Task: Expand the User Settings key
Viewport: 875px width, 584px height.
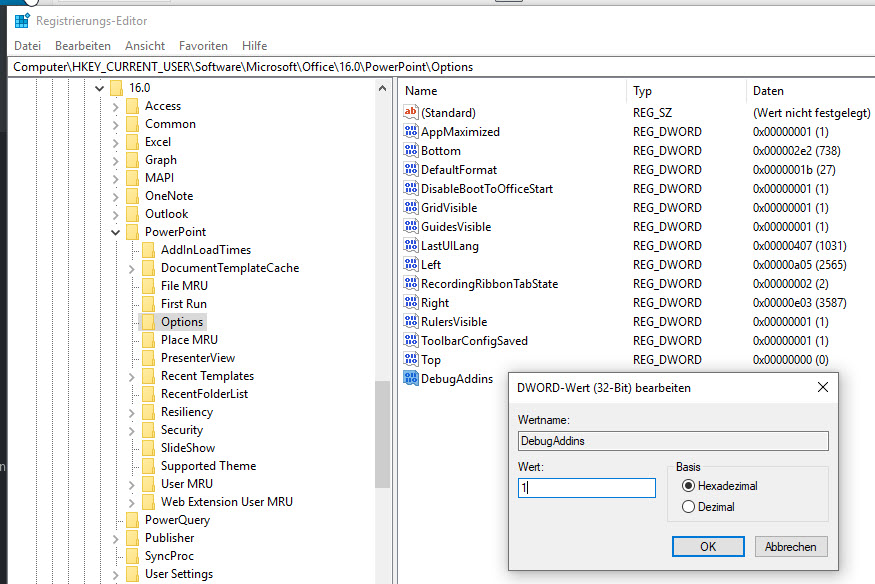Action: tap(116, 575)
